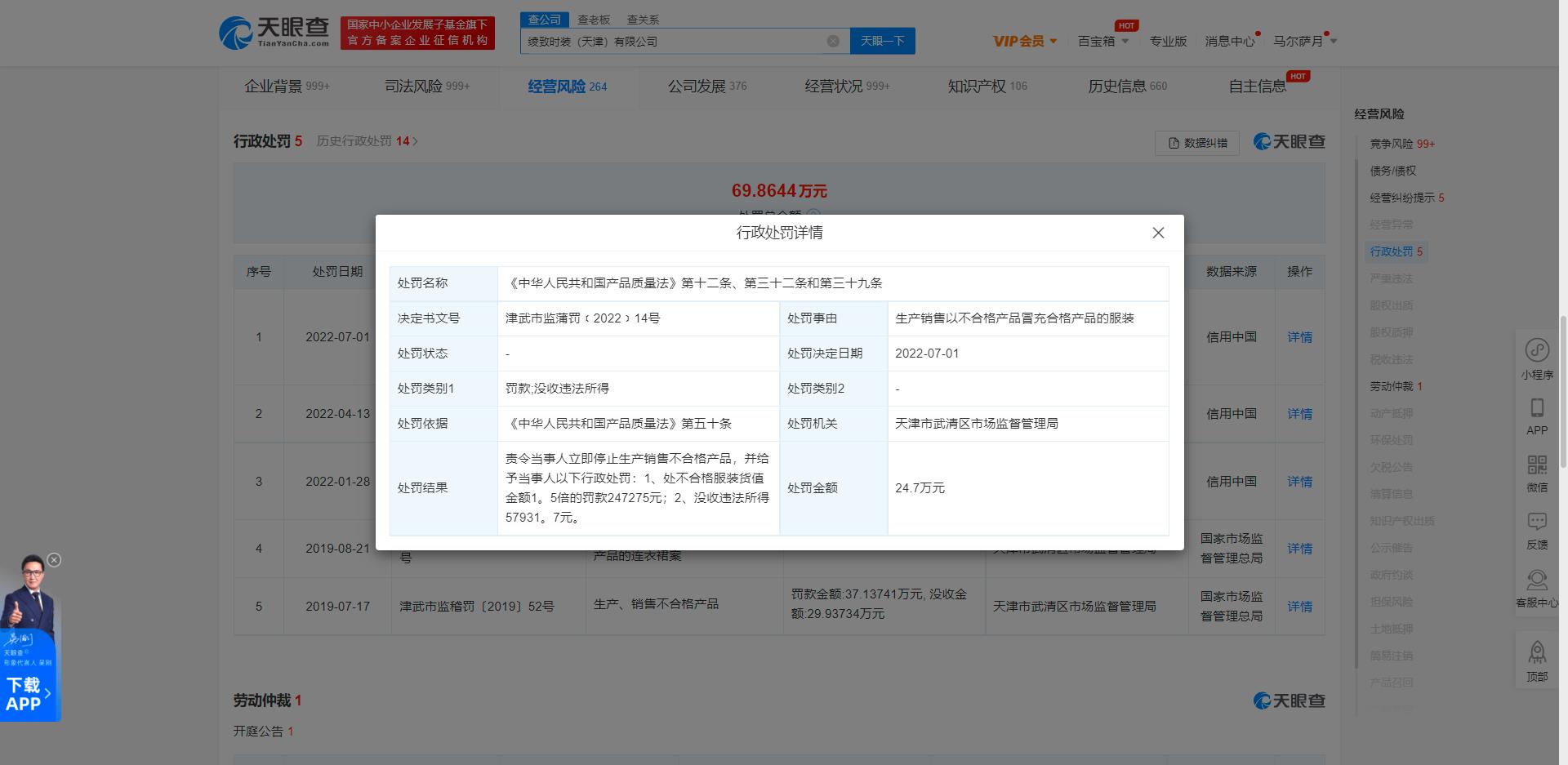Click the 顶部 rocket icon
This screenshot has height=765, width=1568.
pyautogui.click(x=1537, y=653)
